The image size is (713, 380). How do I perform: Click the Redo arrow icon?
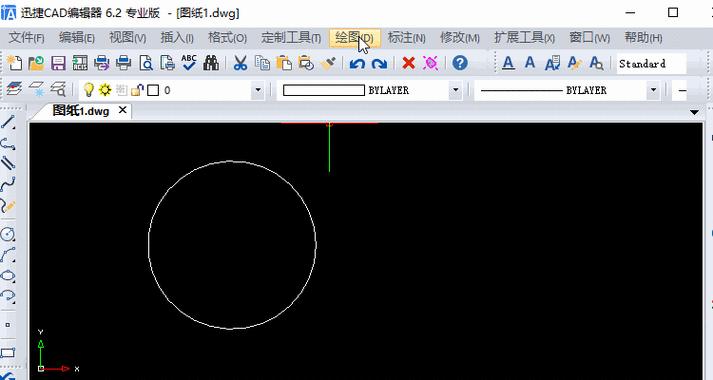(379, 63)
